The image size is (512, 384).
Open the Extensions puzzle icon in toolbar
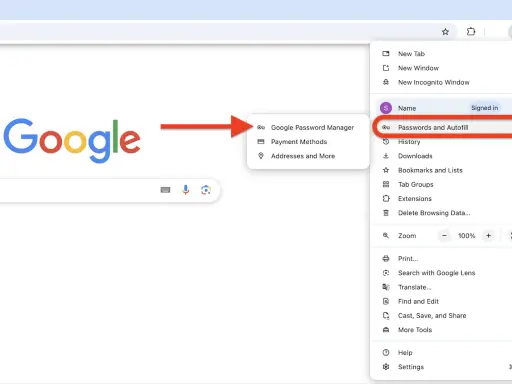click(471, 32)
